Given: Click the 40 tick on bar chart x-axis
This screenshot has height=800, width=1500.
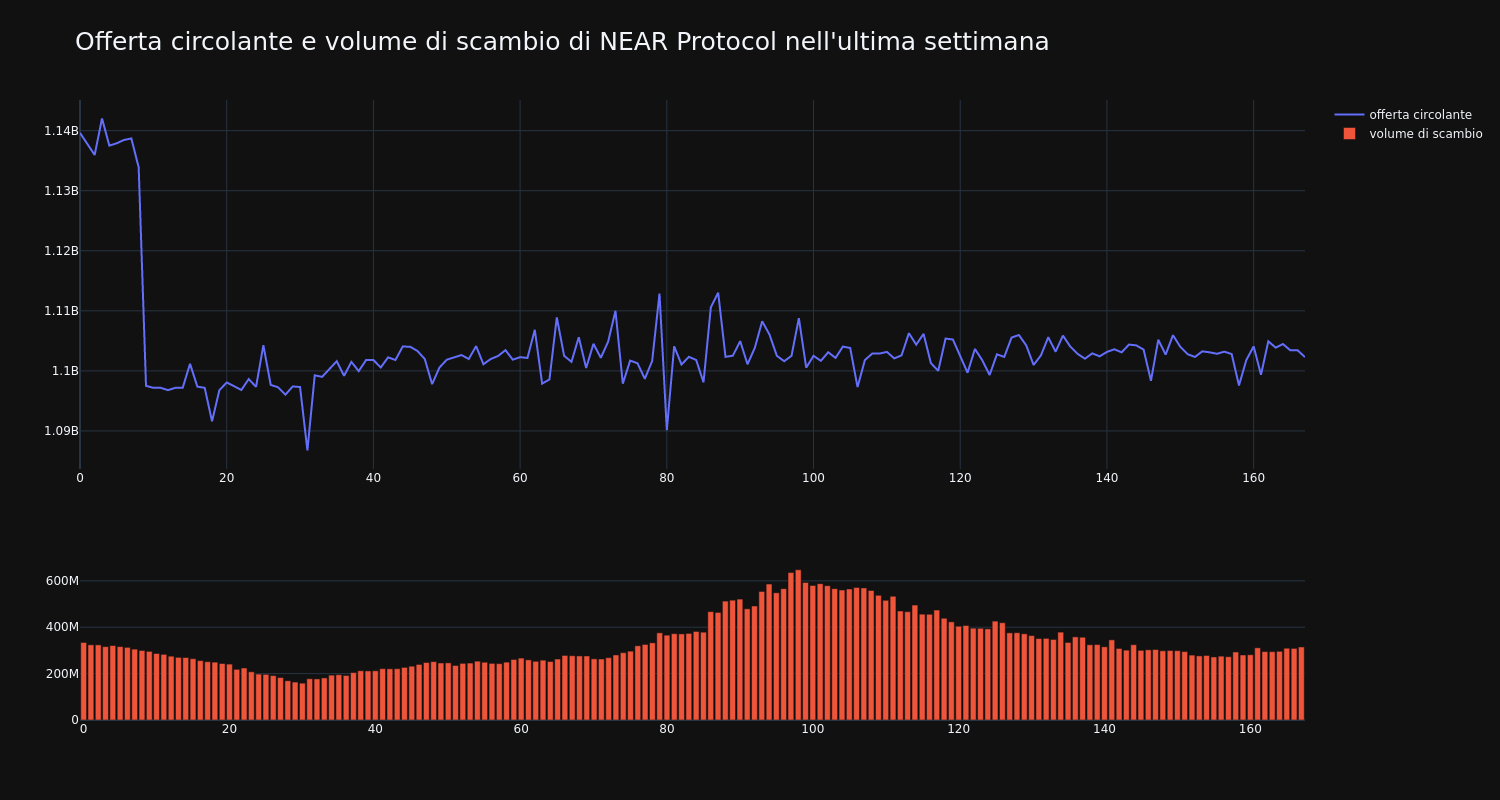Looking at the screenshot, I should (x=375, y=729).
